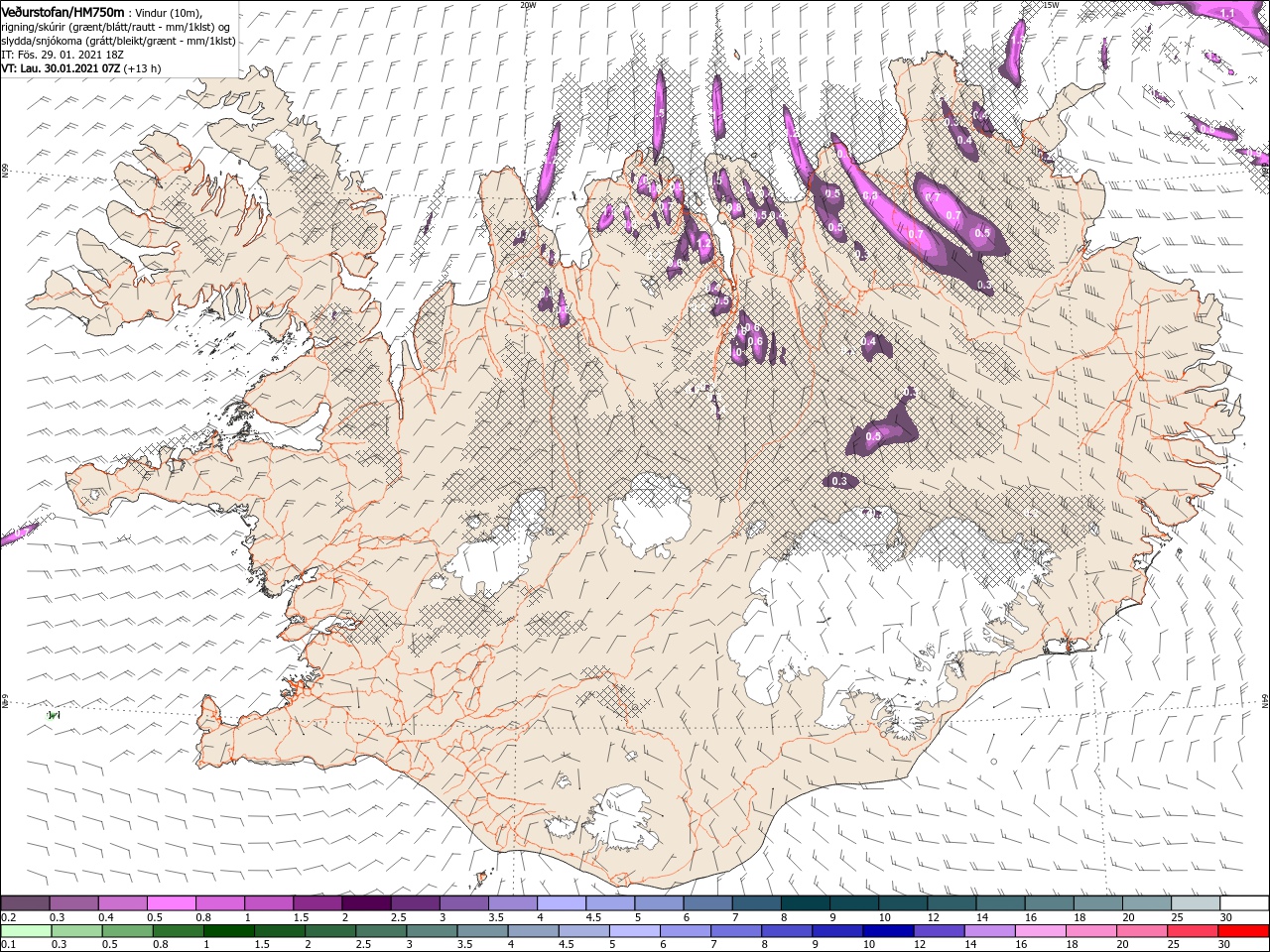Viewport: 1270px width, 952px height.
Task: Click the upper legend swatch labelled 3
Action: click(x=464, y=903)
